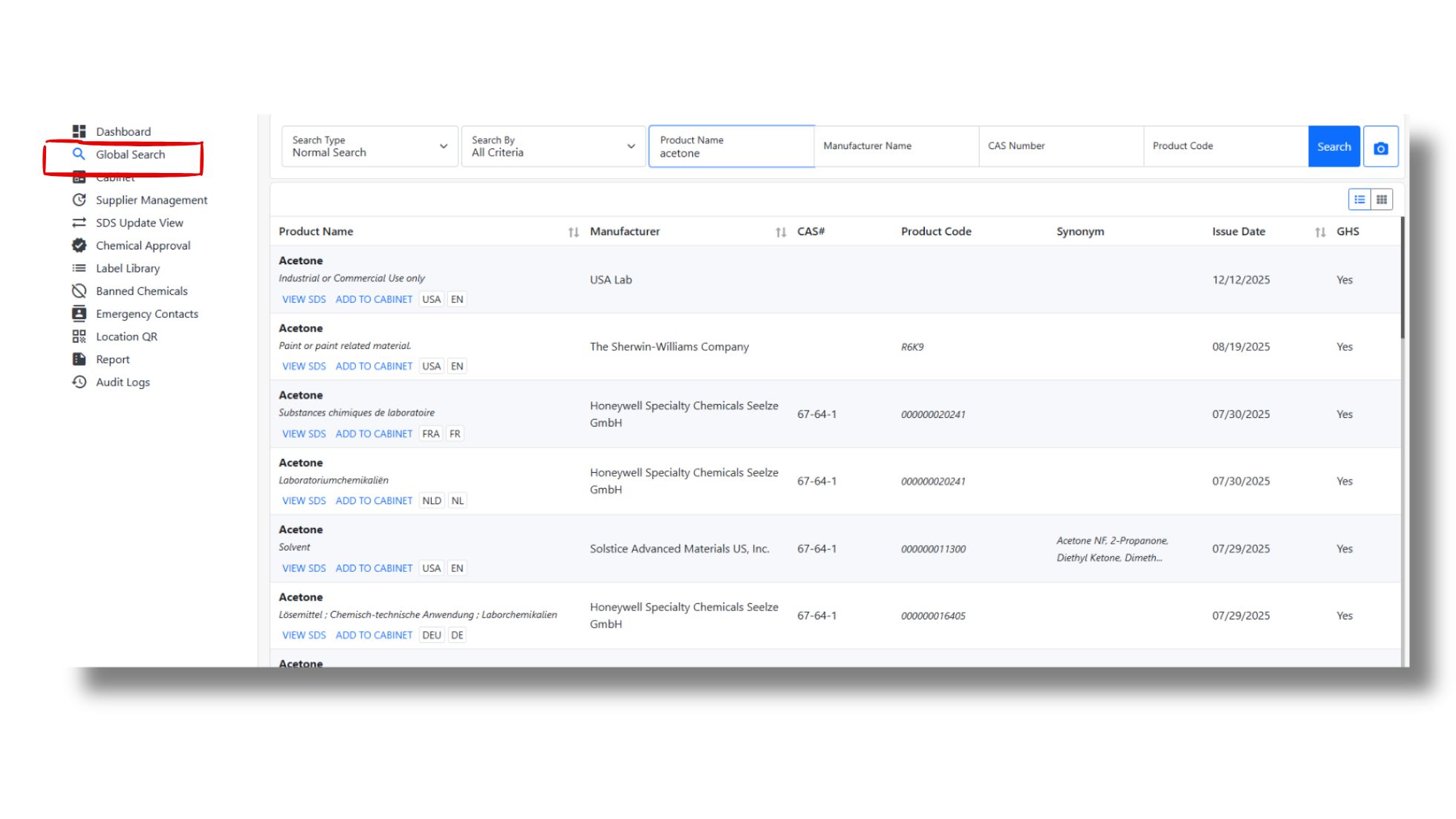Add the FRA Acetone to cabinet

point(374,434)
